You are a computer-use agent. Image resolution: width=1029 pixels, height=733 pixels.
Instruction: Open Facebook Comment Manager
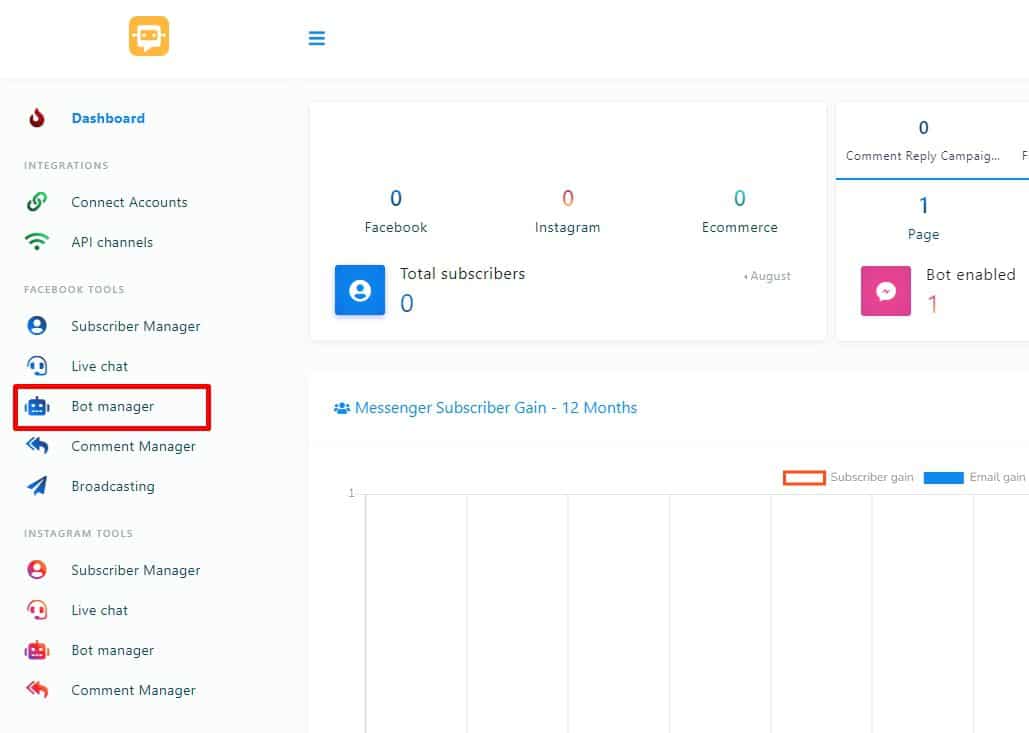point(133,446)
